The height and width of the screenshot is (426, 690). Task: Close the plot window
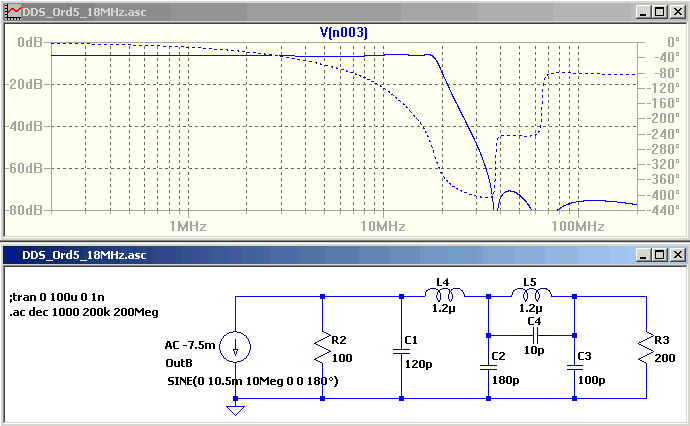click(678, 12)
